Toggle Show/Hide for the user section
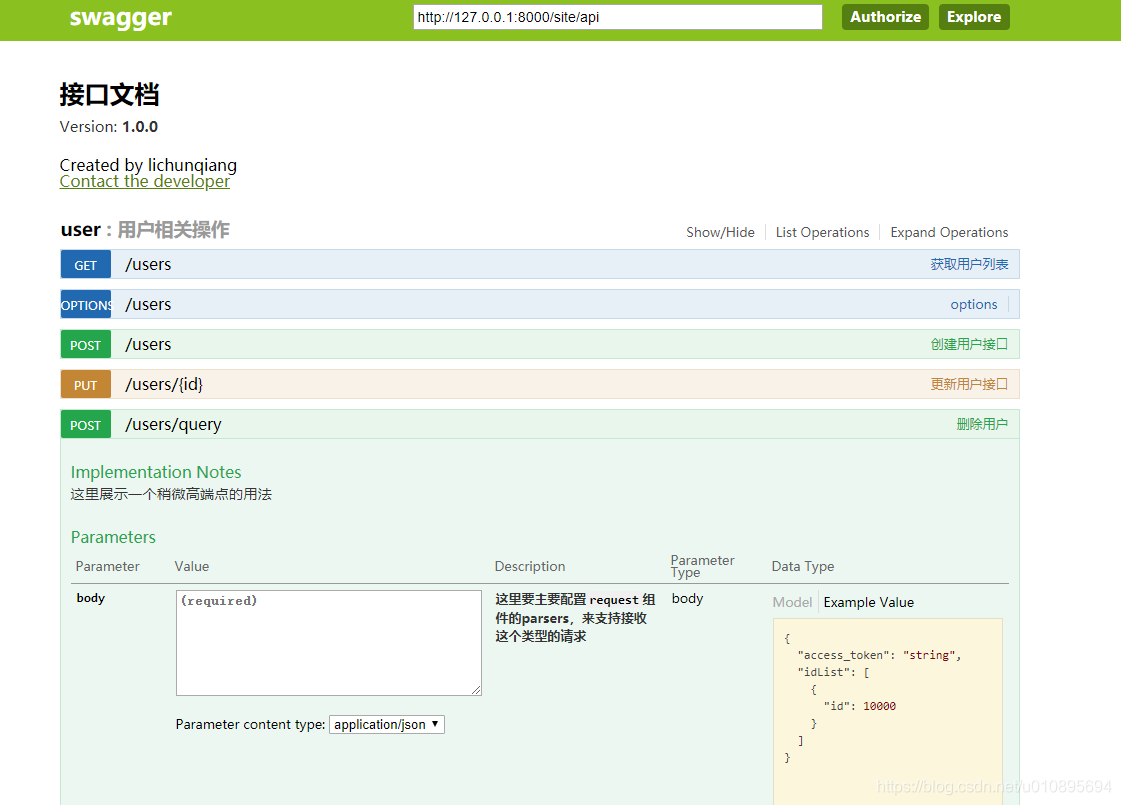The height and width of the screenshot is (805, 1121). click(720, 232)
